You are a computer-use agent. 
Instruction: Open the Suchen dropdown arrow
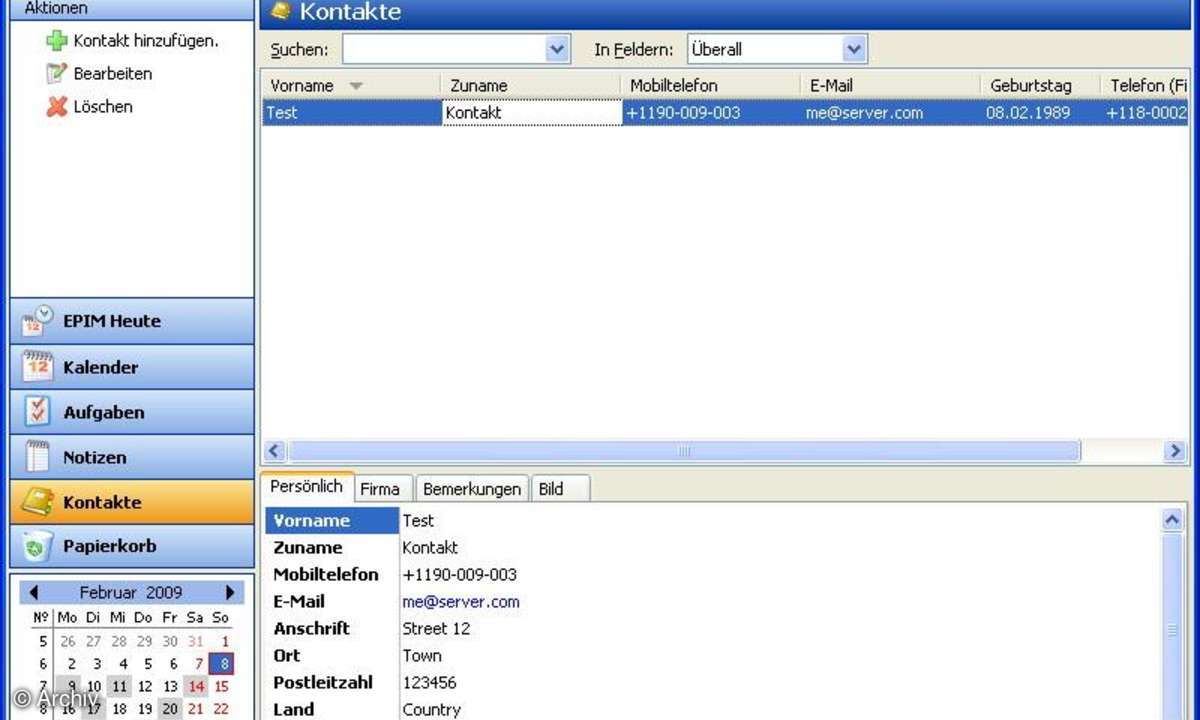(x=558, y=49)
